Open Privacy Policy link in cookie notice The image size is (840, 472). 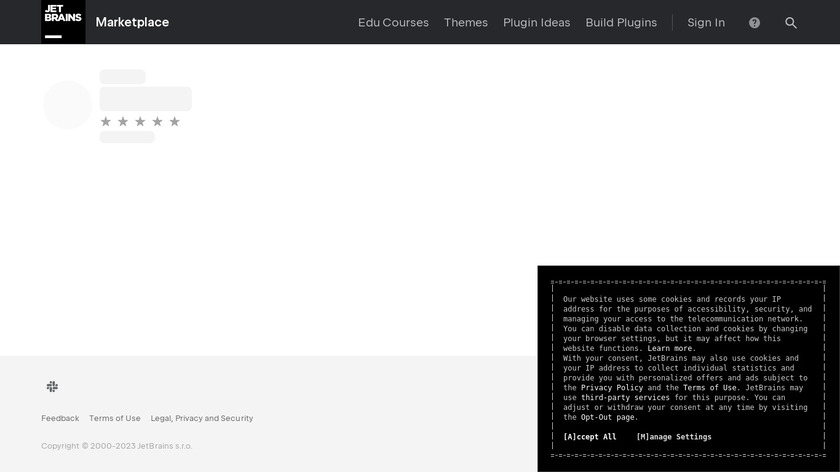pos(612,387)
